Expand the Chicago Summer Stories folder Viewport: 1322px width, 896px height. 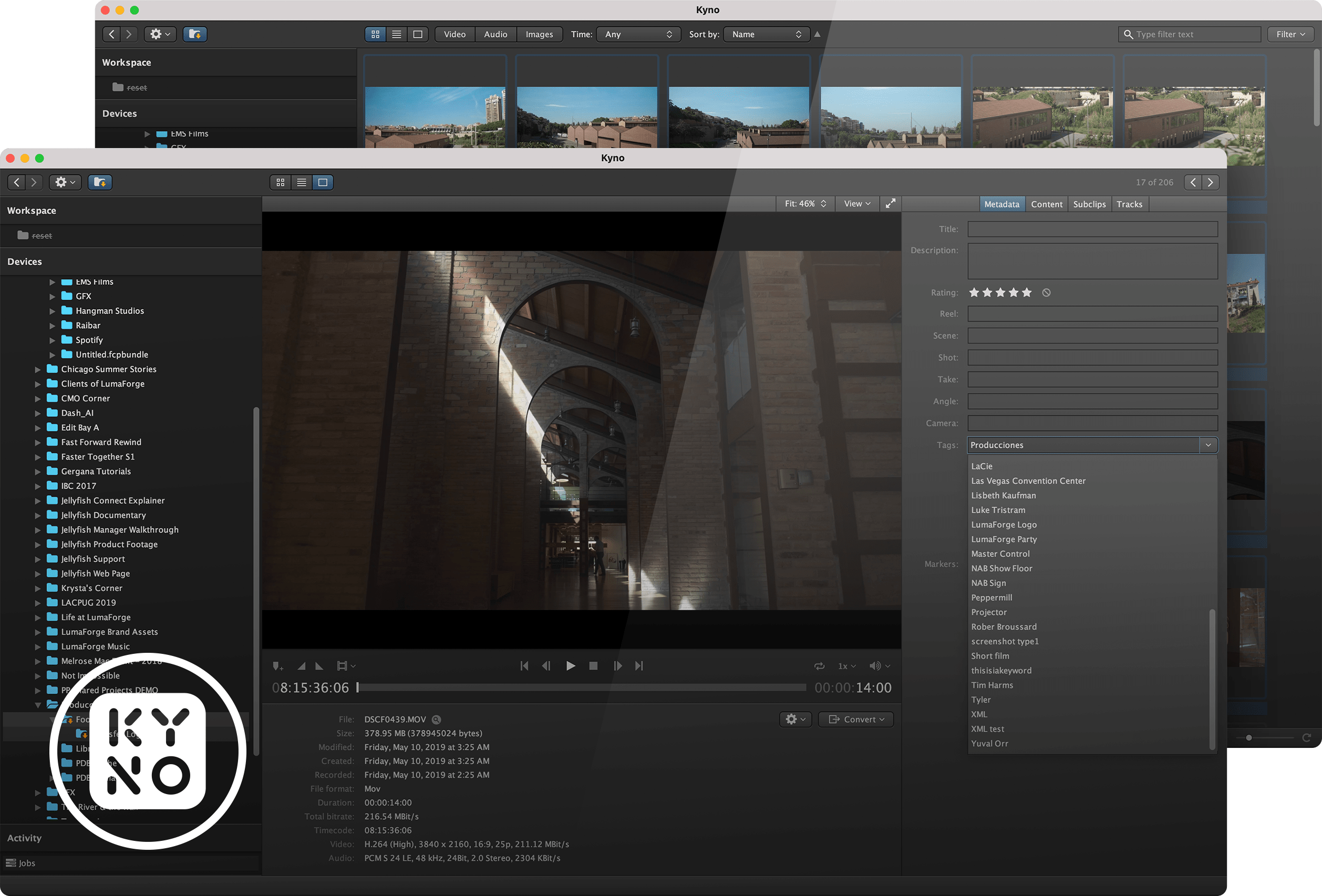(37, 370)
